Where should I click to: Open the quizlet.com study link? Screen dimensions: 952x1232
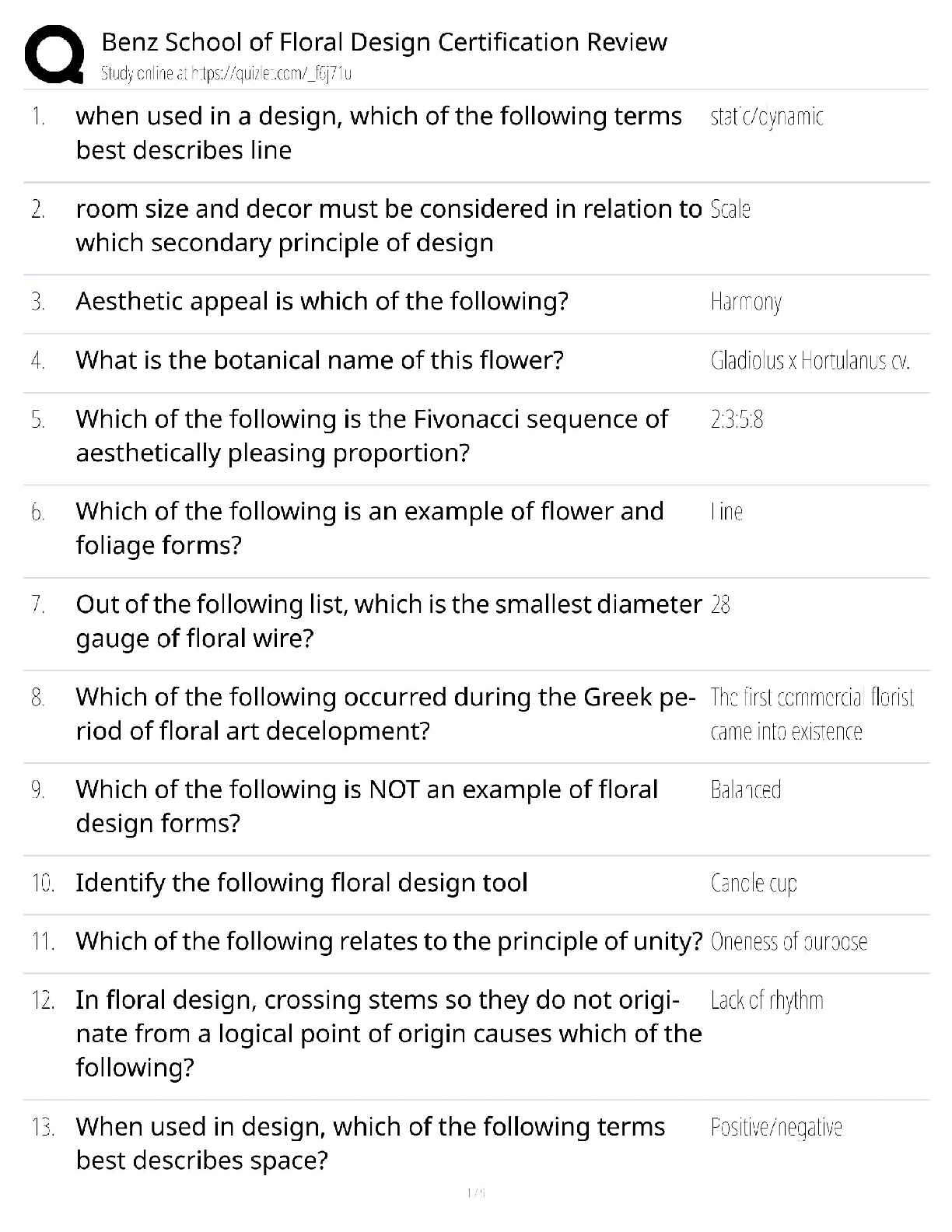click(x=226, y=74)
